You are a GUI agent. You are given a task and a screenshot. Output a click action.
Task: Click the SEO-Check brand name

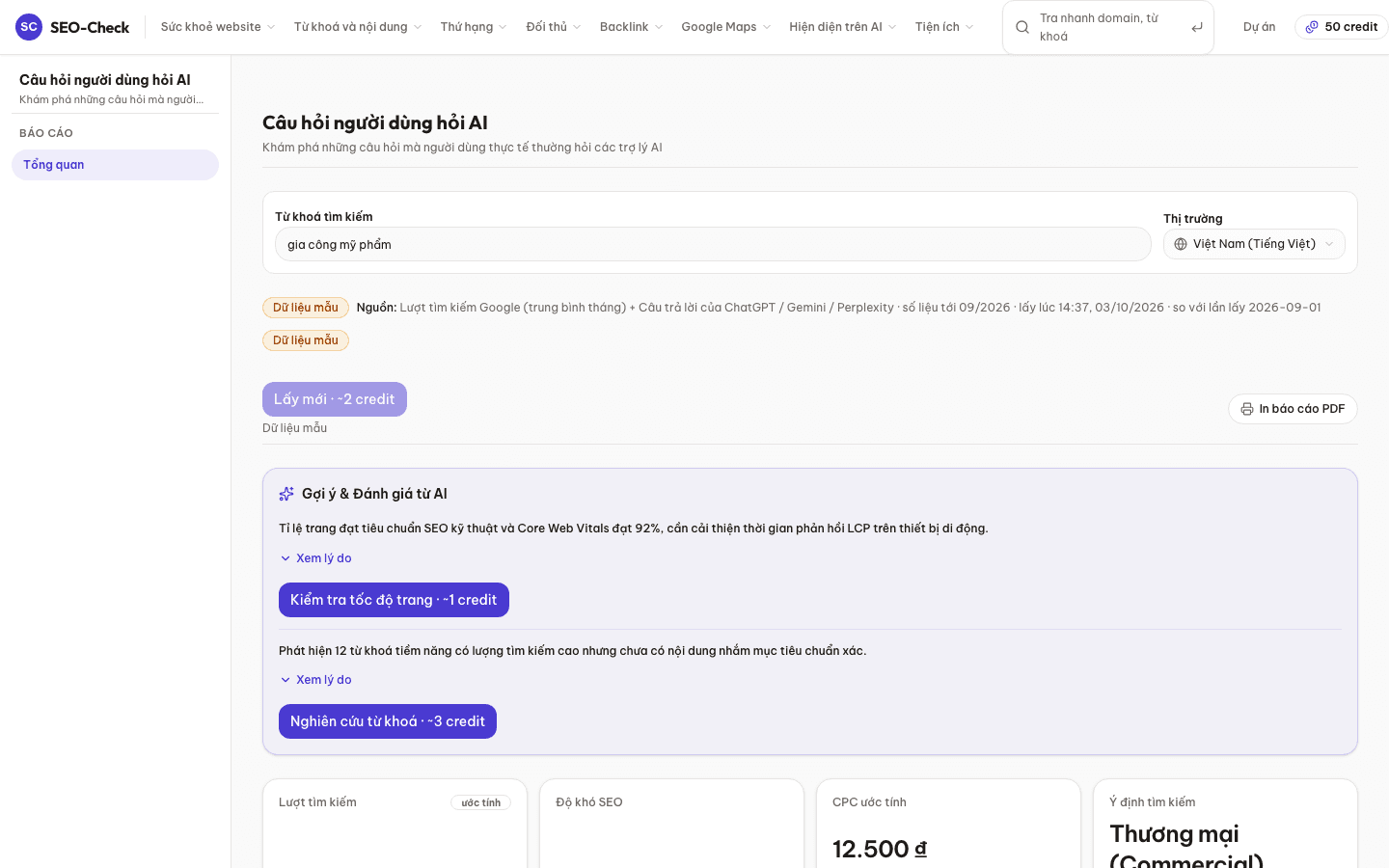(90, 27)
